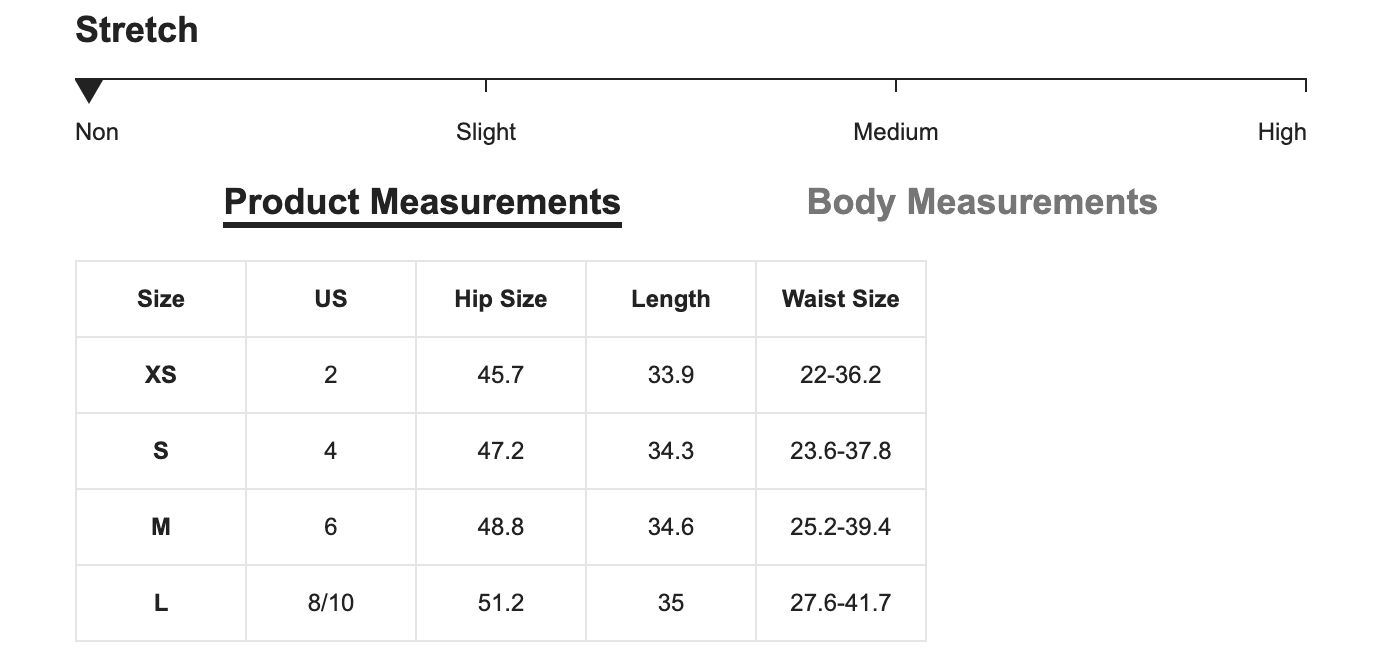1387x658 pixels.
Task: Click the US column header
Action: pyautogui.click(x=331, y=299)
